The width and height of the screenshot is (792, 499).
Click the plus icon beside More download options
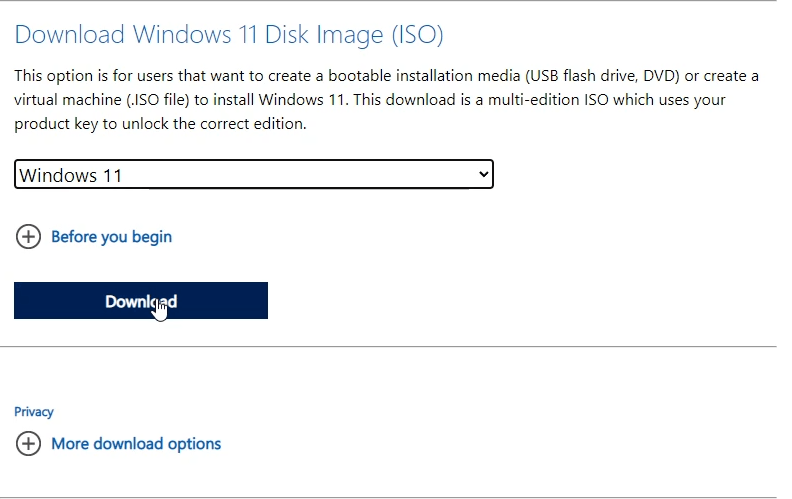tap(28, 444)
